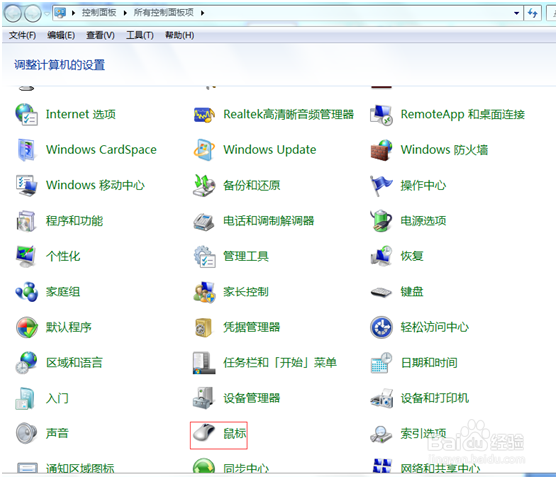Open the 声音 speaker icon

pos(26,433)
